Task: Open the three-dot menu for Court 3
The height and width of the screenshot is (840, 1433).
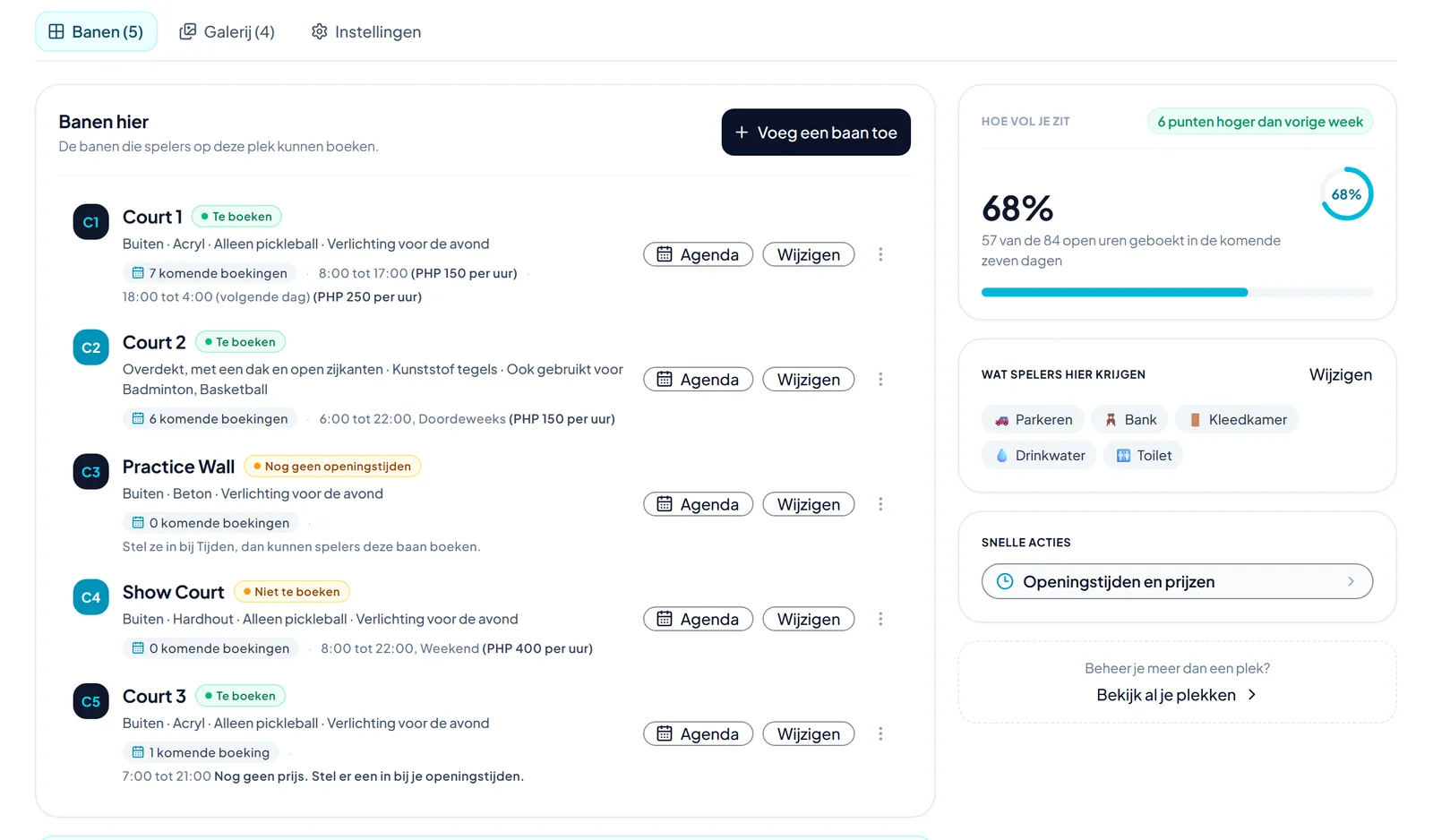Action: pyautogui.click(x=880, y=733)
